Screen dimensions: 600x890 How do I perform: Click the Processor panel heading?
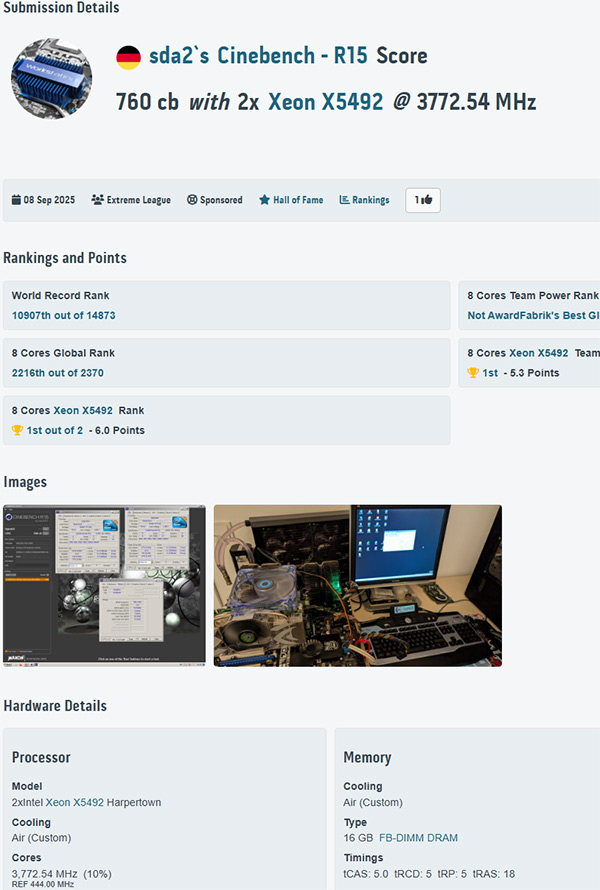(41, 758)
